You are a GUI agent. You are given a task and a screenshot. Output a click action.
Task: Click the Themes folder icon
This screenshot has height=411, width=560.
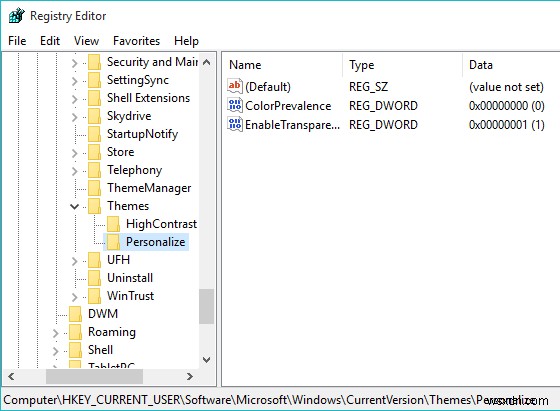95,206
